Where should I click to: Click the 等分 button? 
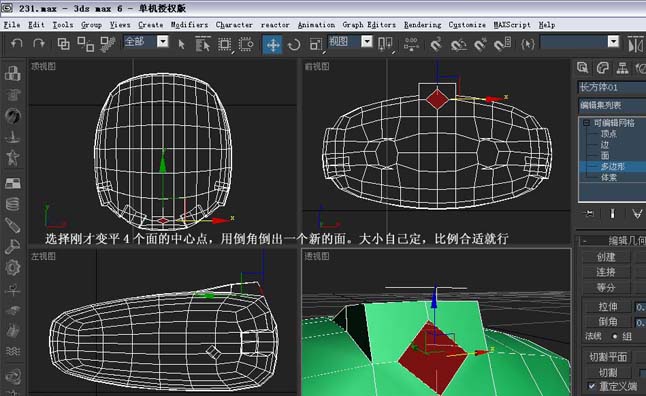click(x=606, y=287)
